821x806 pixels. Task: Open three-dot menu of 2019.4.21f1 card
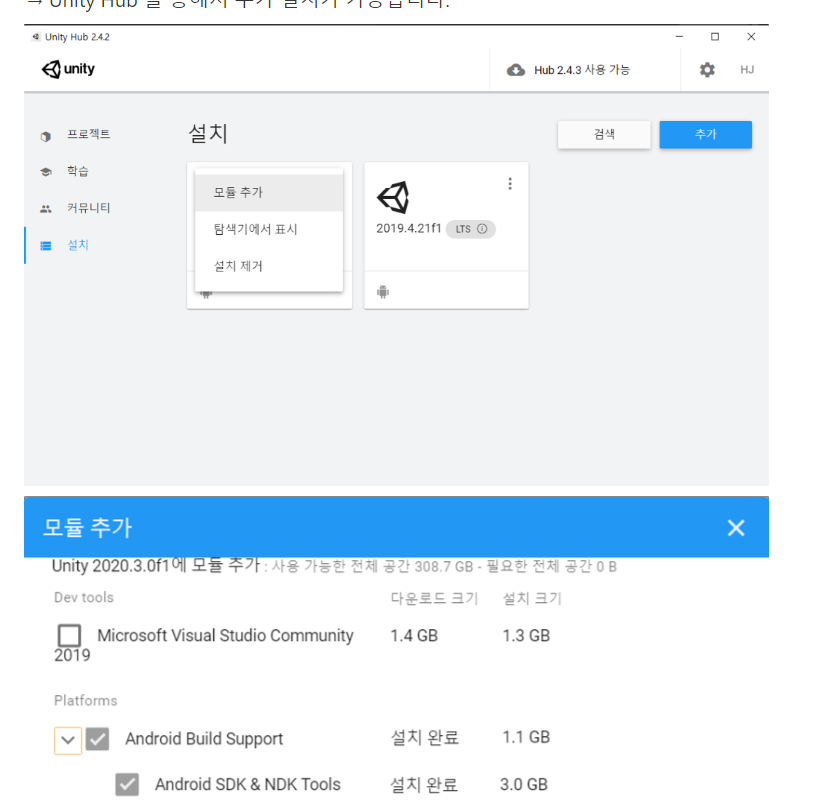(510, 184)
